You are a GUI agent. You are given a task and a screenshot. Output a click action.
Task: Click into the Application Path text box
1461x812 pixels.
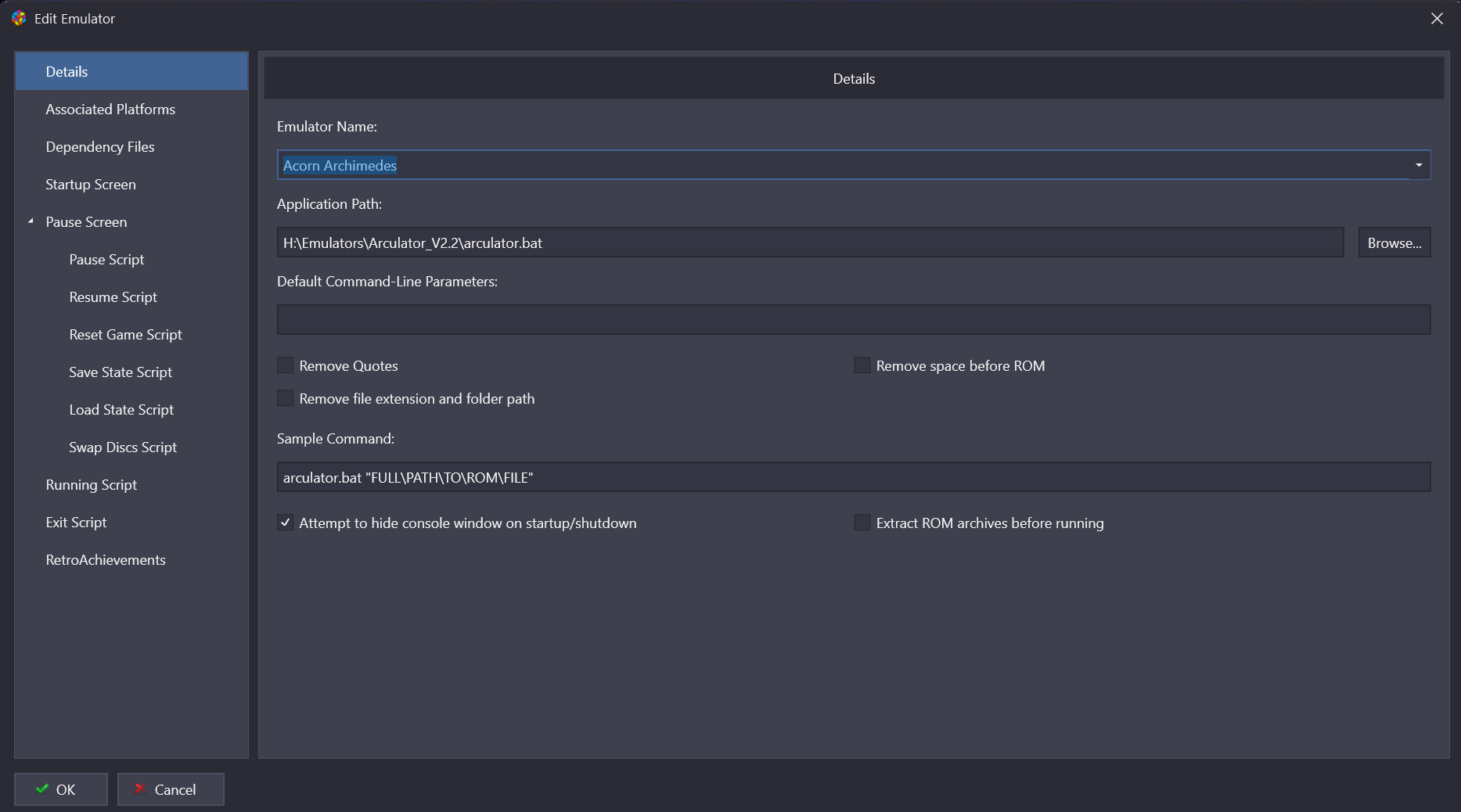pos(810,243)
